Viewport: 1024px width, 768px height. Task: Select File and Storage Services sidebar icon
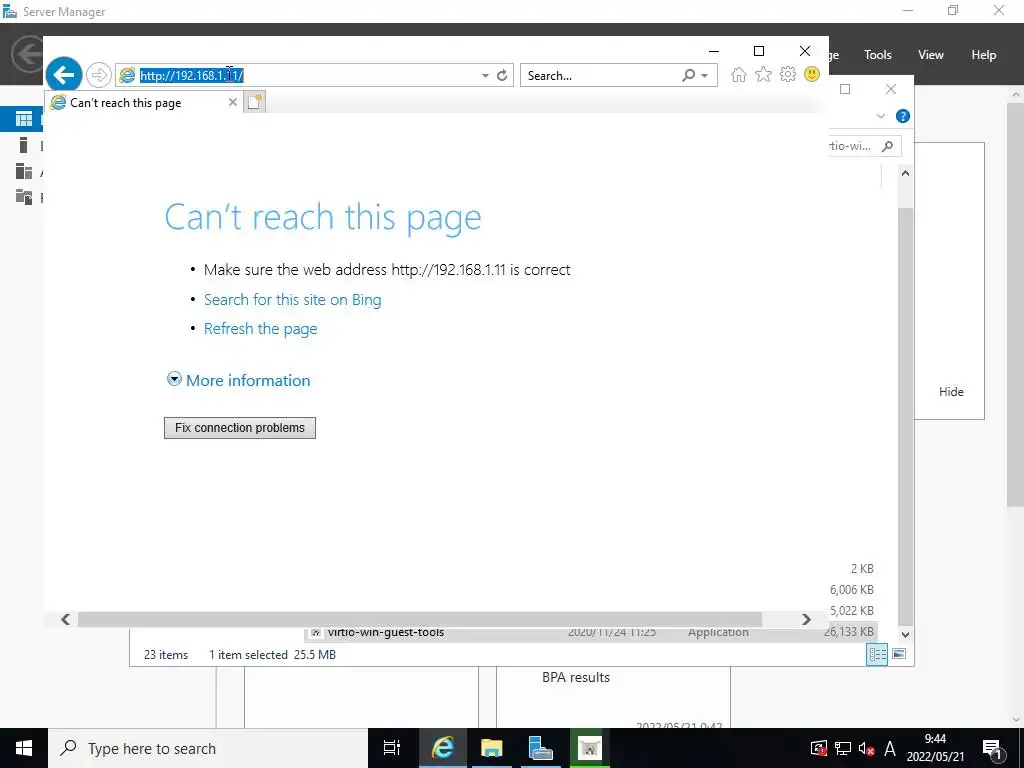coord(24,197)
